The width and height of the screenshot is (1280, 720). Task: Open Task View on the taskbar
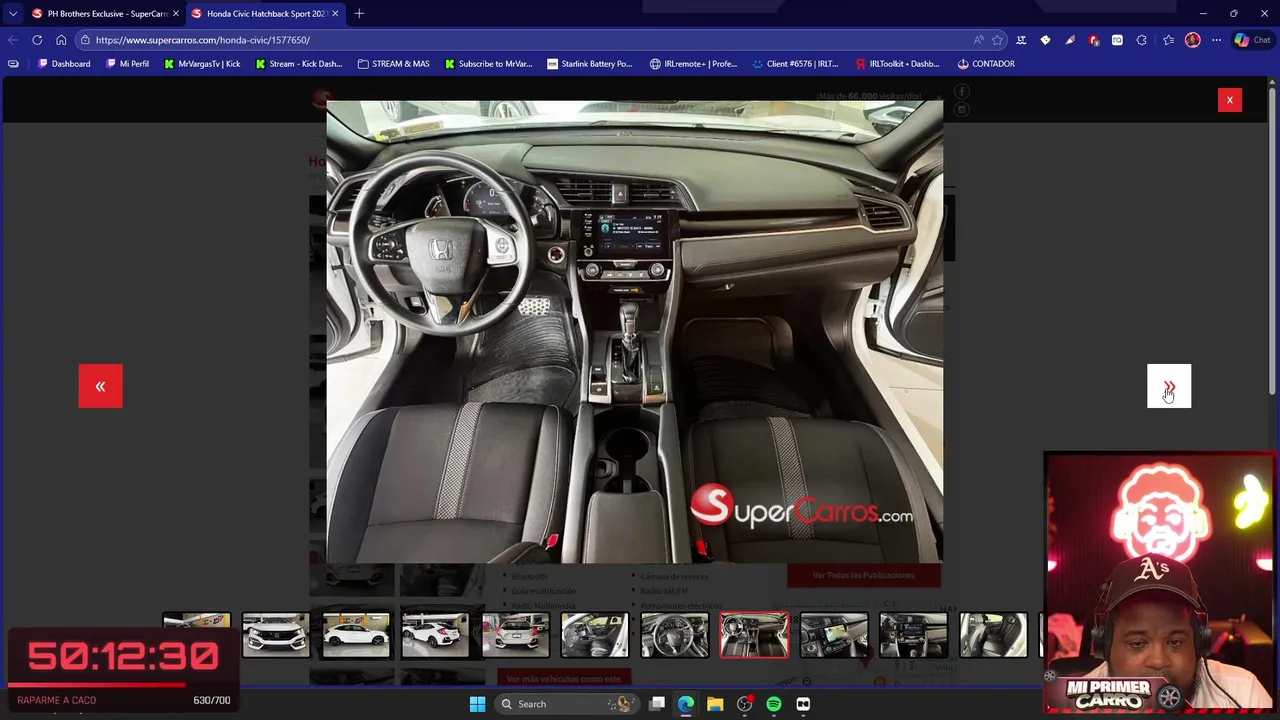657,704
